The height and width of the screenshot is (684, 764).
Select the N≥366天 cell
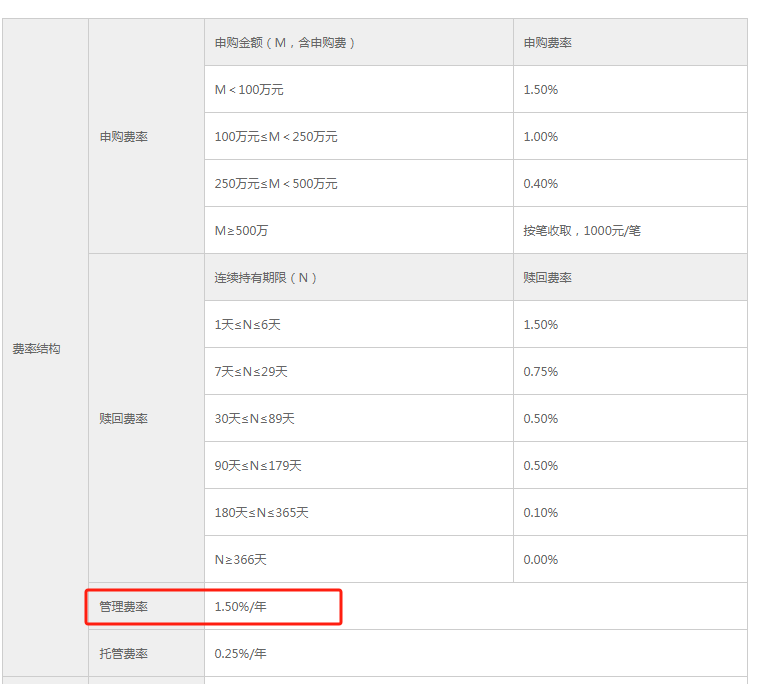[x=241, y=560]
